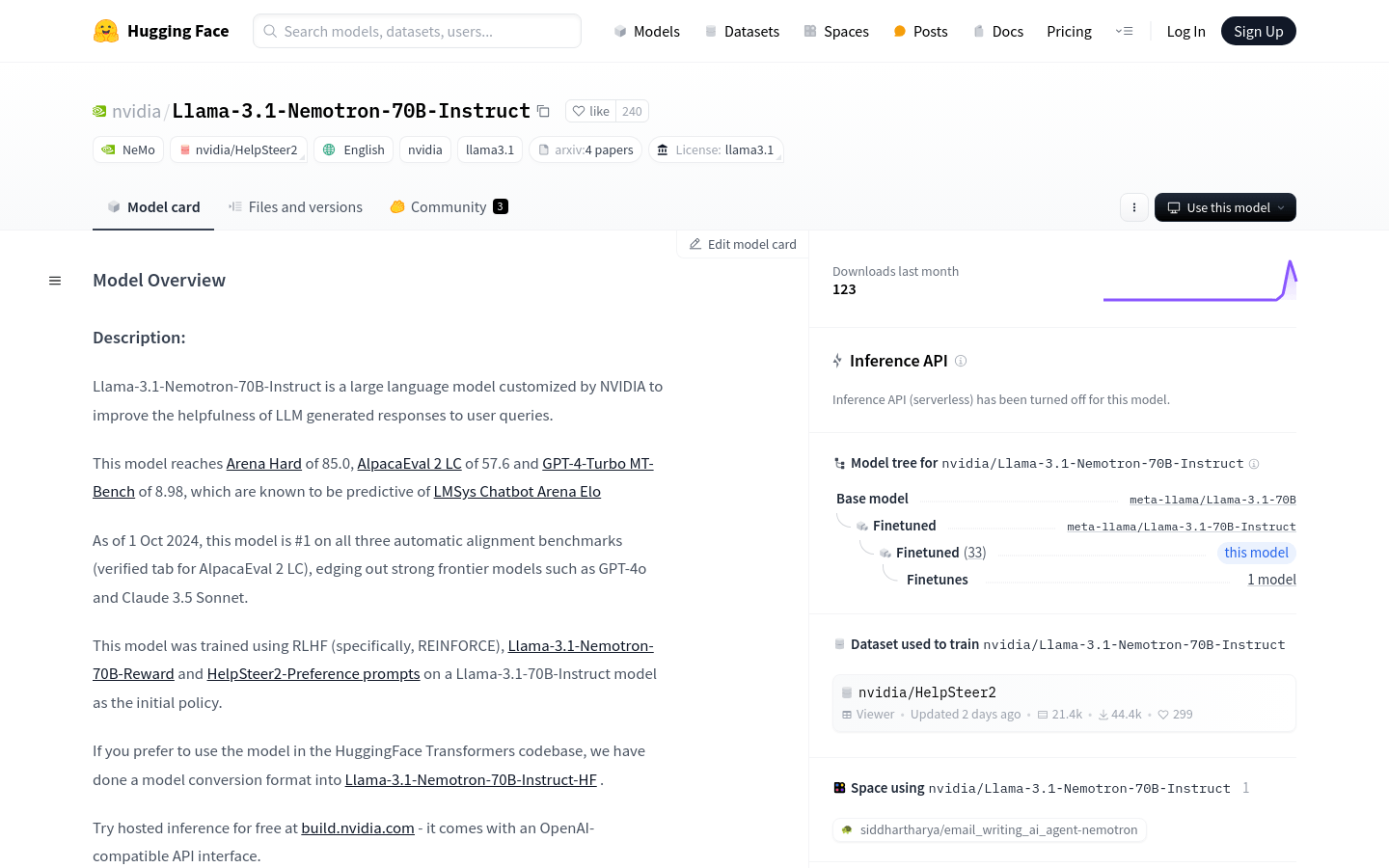Open the nvidia/HelpSteer2 dataset card
Screen dimensions: 1389x868
(x=1064, y=702)
